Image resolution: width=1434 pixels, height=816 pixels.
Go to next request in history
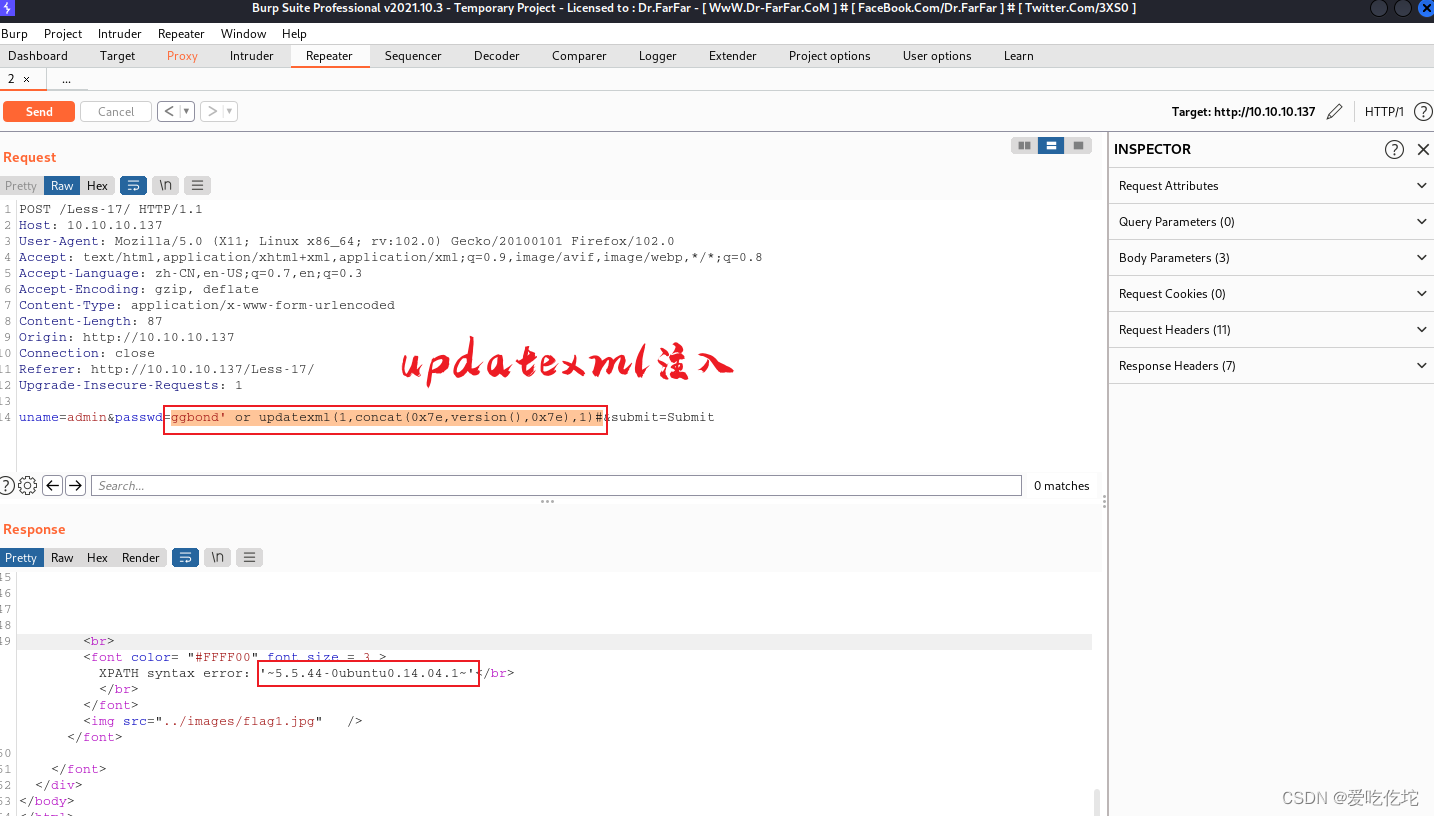(x=211, y=111)
